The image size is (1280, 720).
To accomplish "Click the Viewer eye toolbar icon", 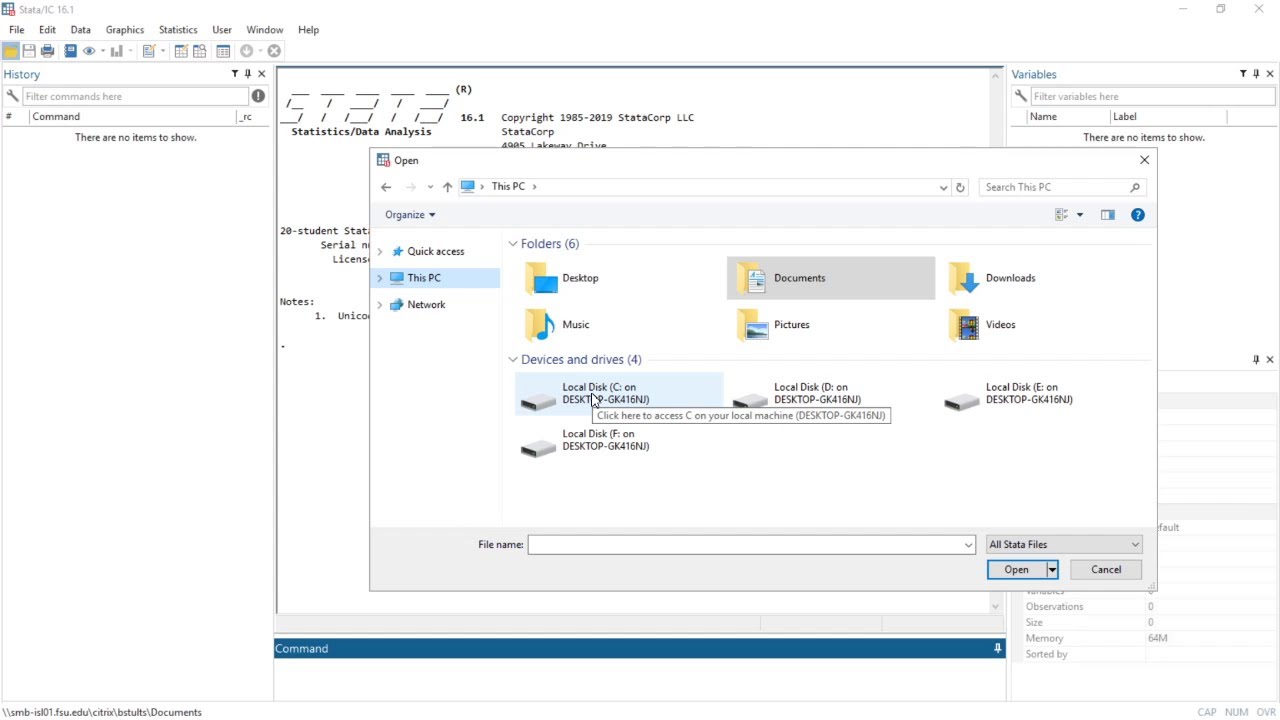I will pos(89,51).
